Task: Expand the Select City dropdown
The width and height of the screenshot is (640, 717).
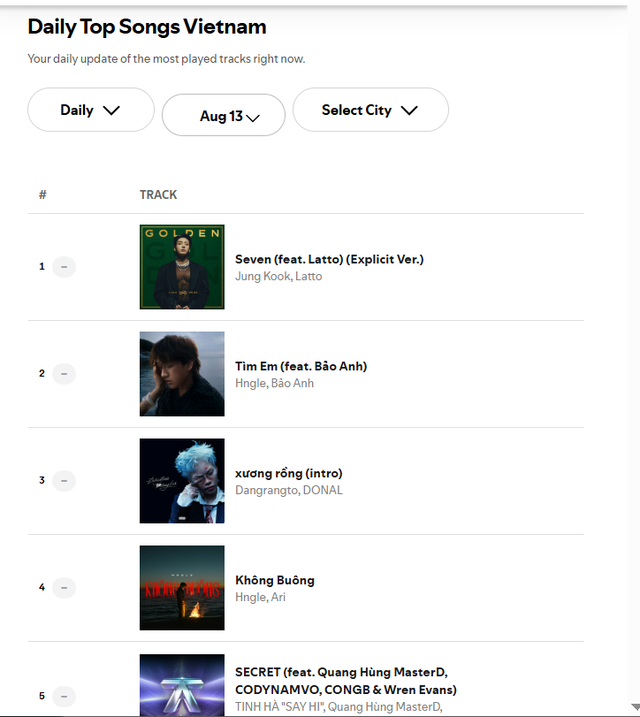Action: (x=371, y=110)
